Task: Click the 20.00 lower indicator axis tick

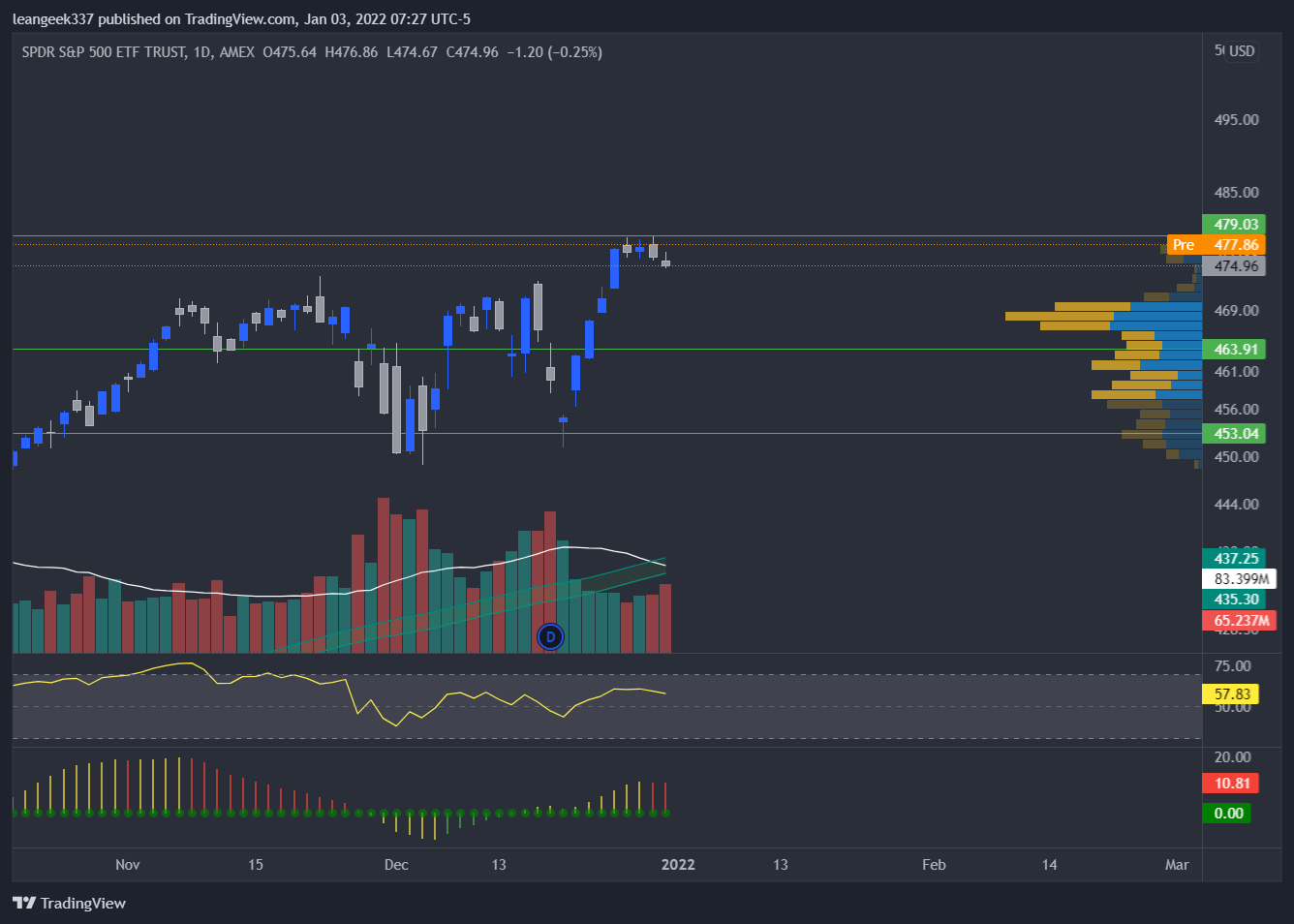Action: point(1233,756)
